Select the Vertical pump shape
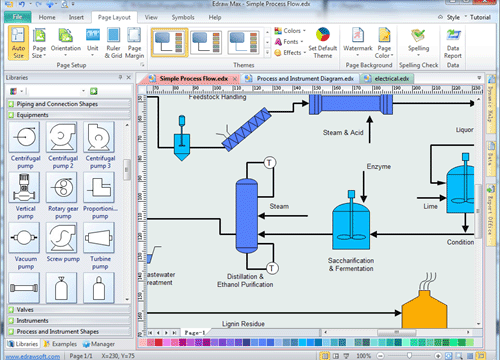500x360 pixels. click(25, 196)
